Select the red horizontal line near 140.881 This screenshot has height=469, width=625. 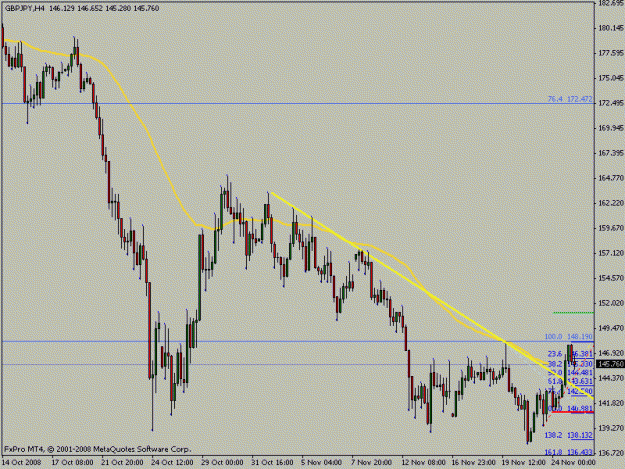(573, 412)
